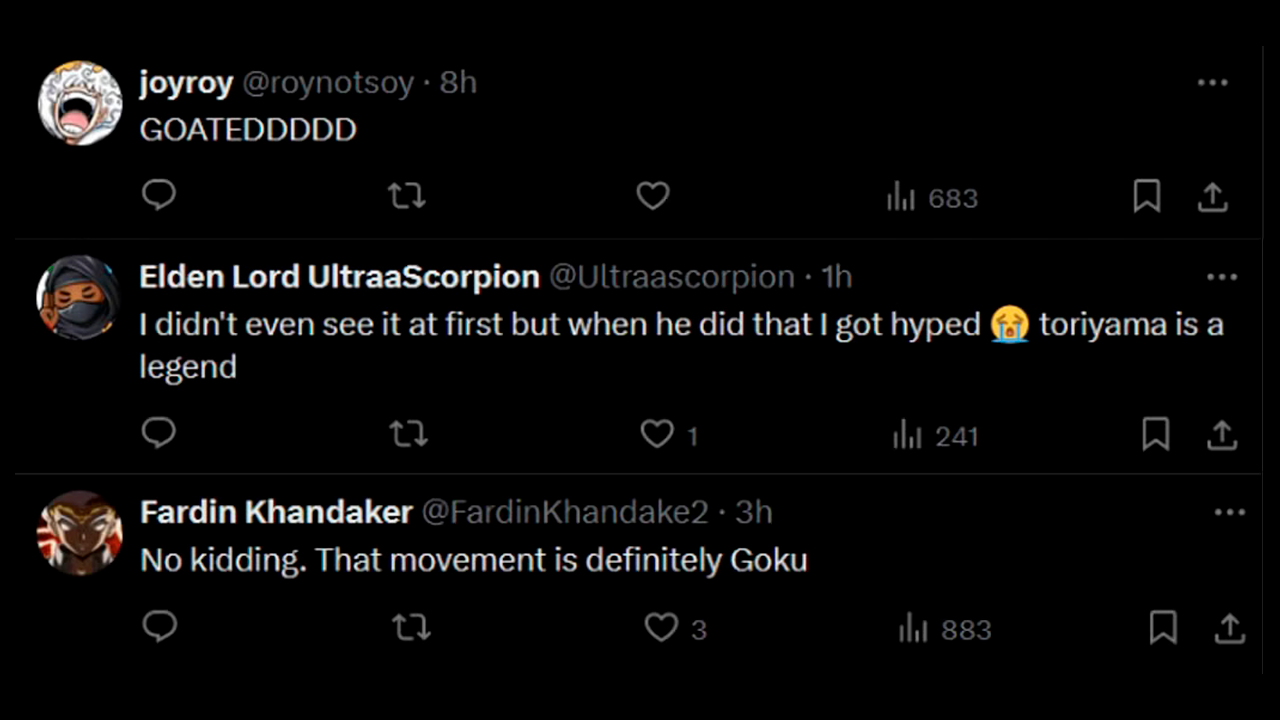Share joyroy's tweet
The width and height of the screenshot is (1280, 720).
pos(1212,197)
